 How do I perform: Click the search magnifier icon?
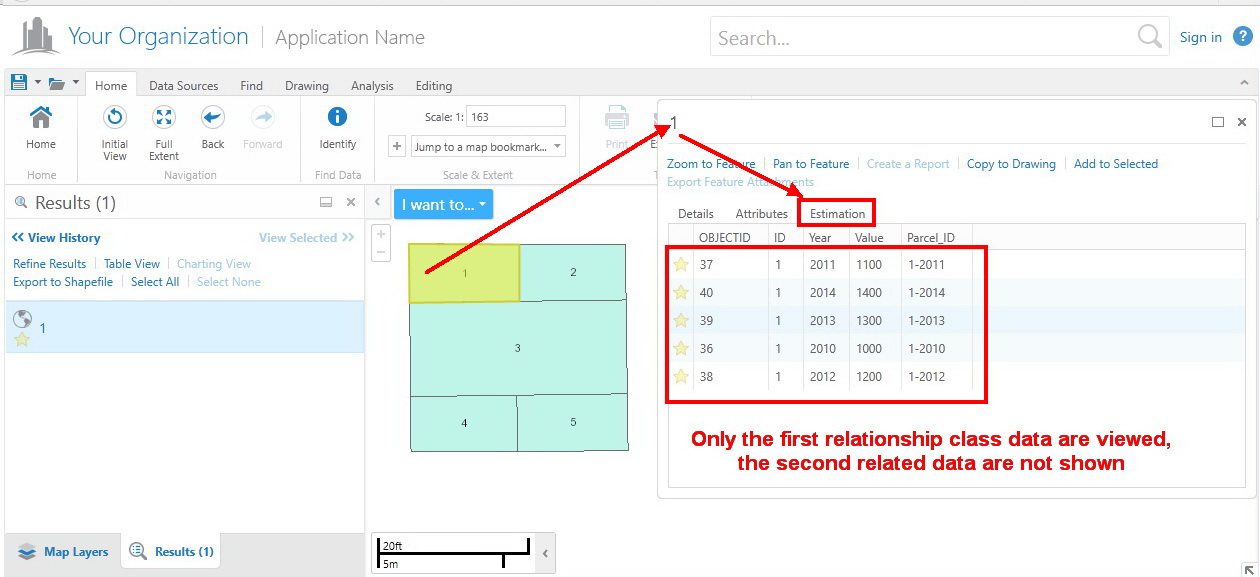[1149, 38]
